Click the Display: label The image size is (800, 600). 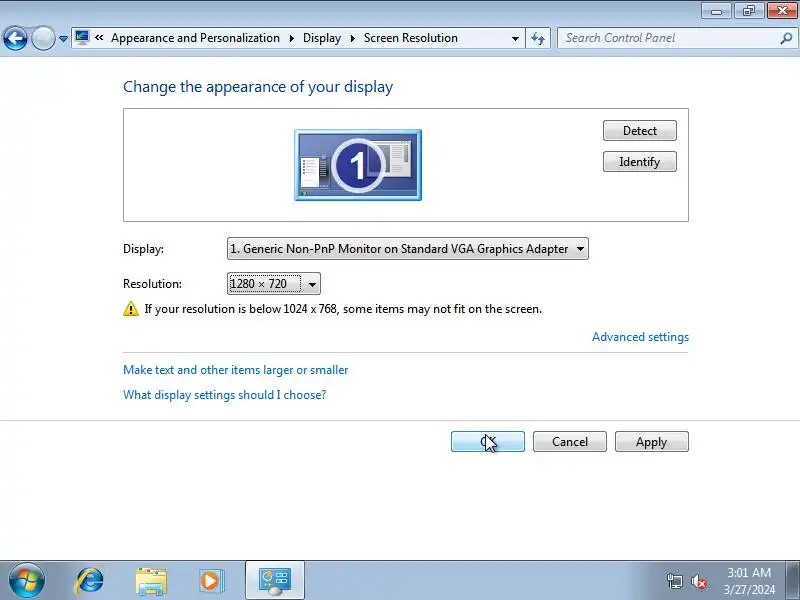coord(143,249)
